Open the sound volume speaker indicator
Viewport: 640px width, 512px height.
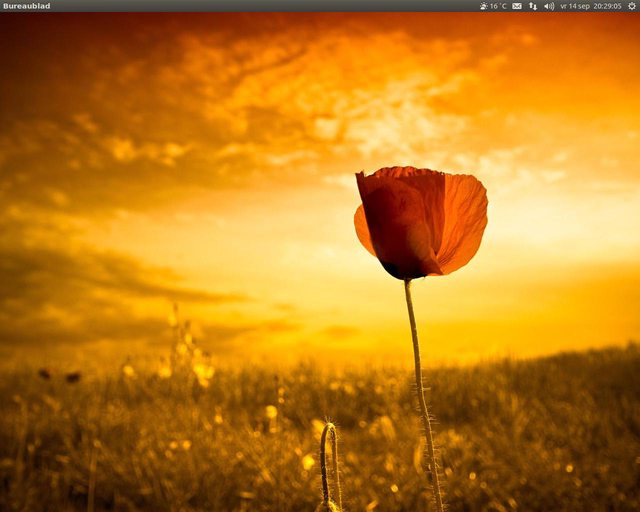[x=549, y=6]
